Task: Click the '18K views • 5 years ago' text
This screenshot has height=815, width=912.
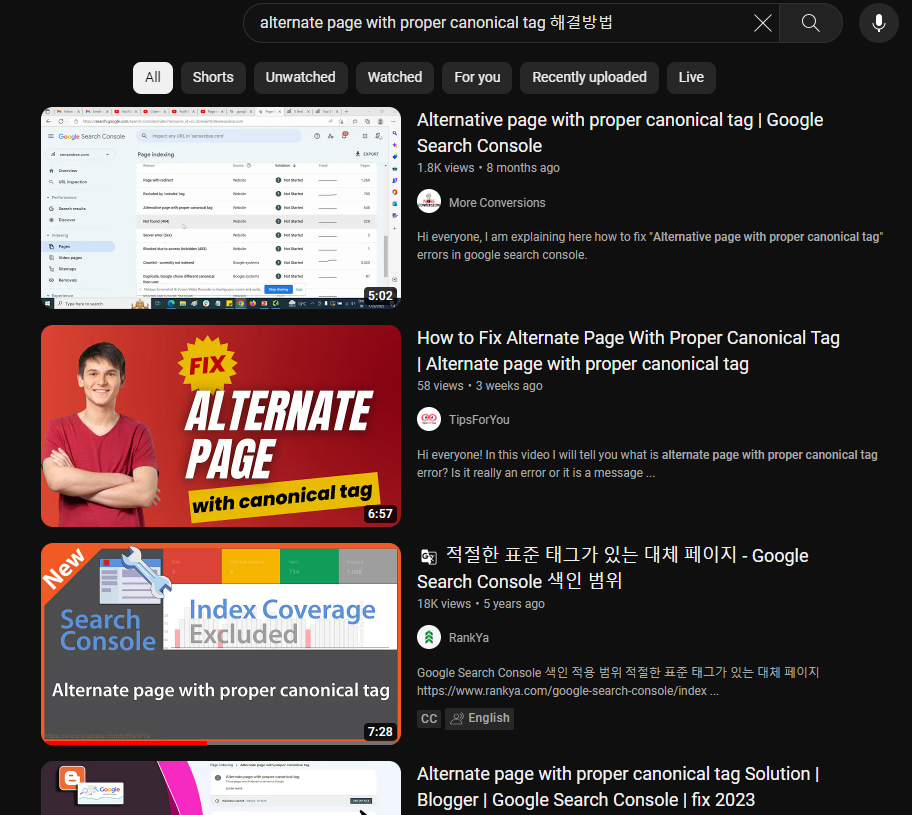Action: click(x=480, y=604)
